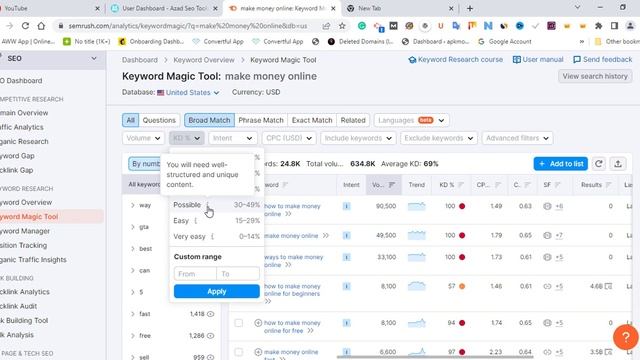The height and width of the screenshot is (360, 640).
Task: Sort by Volume column filter icon
Action: click(x=392, y=185)
